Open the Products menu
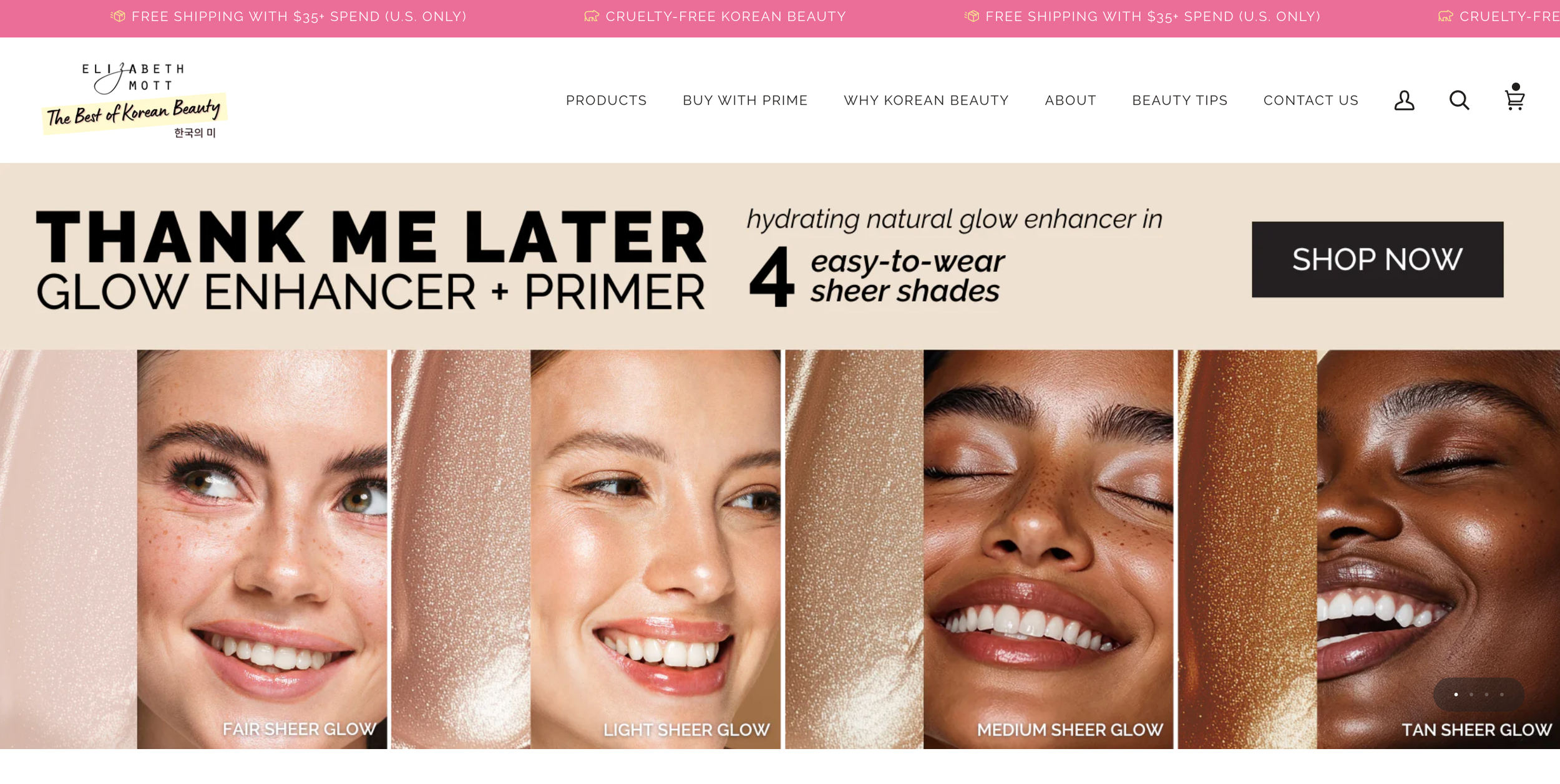The height and width of the screenshot is (784, 1560). tap(606, 100)
